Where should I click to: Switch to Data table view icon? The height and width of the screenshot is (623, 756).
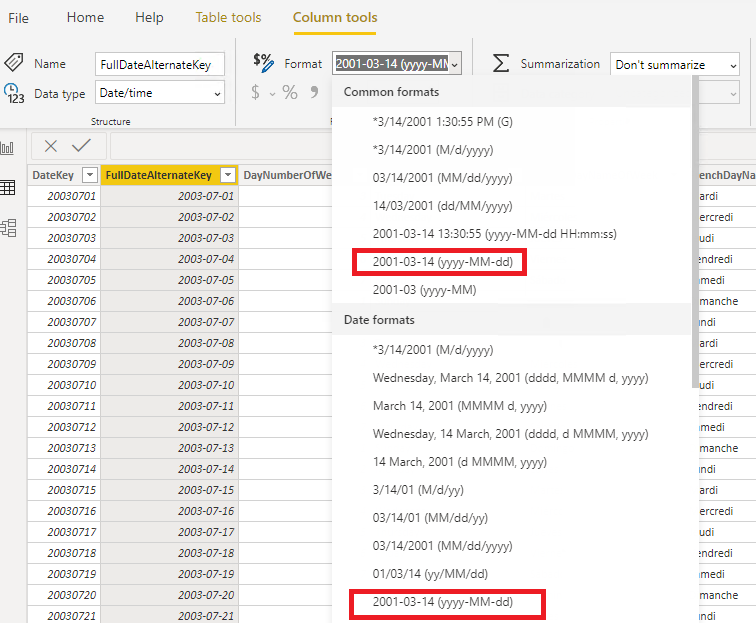[8, 188]
